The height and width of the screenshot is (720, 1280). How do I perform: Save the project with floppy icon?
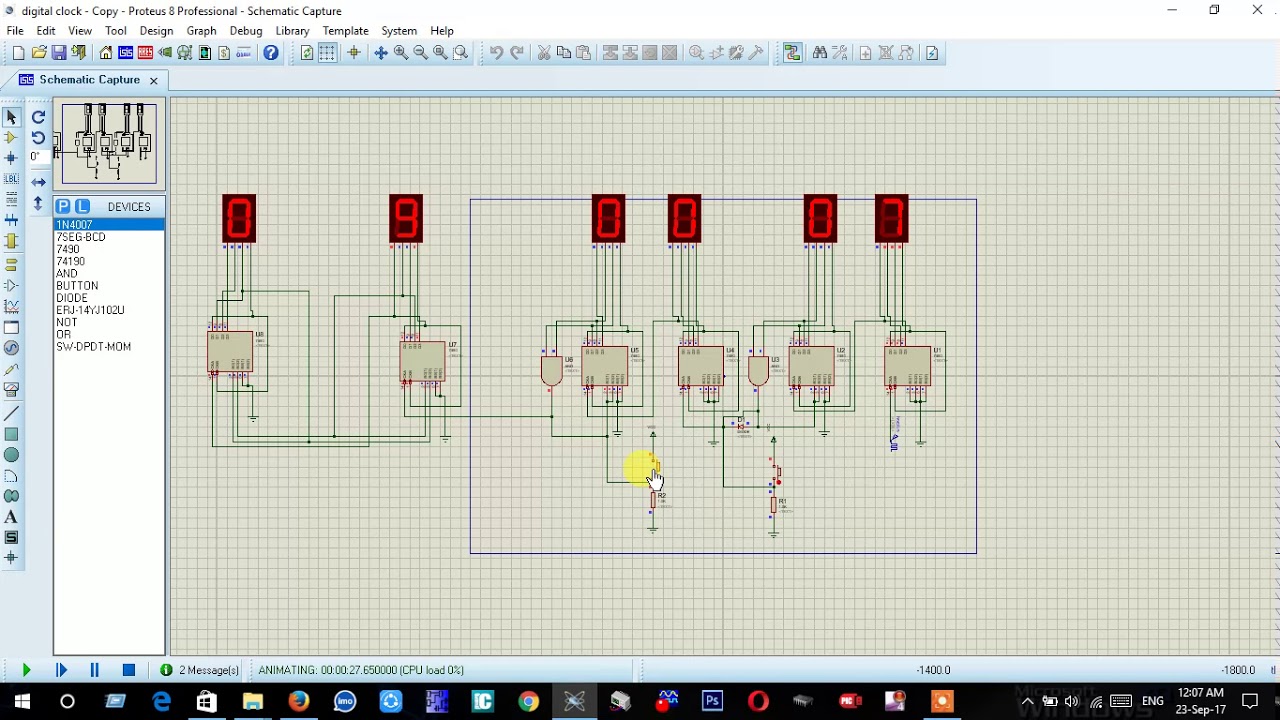pos(59,53)
